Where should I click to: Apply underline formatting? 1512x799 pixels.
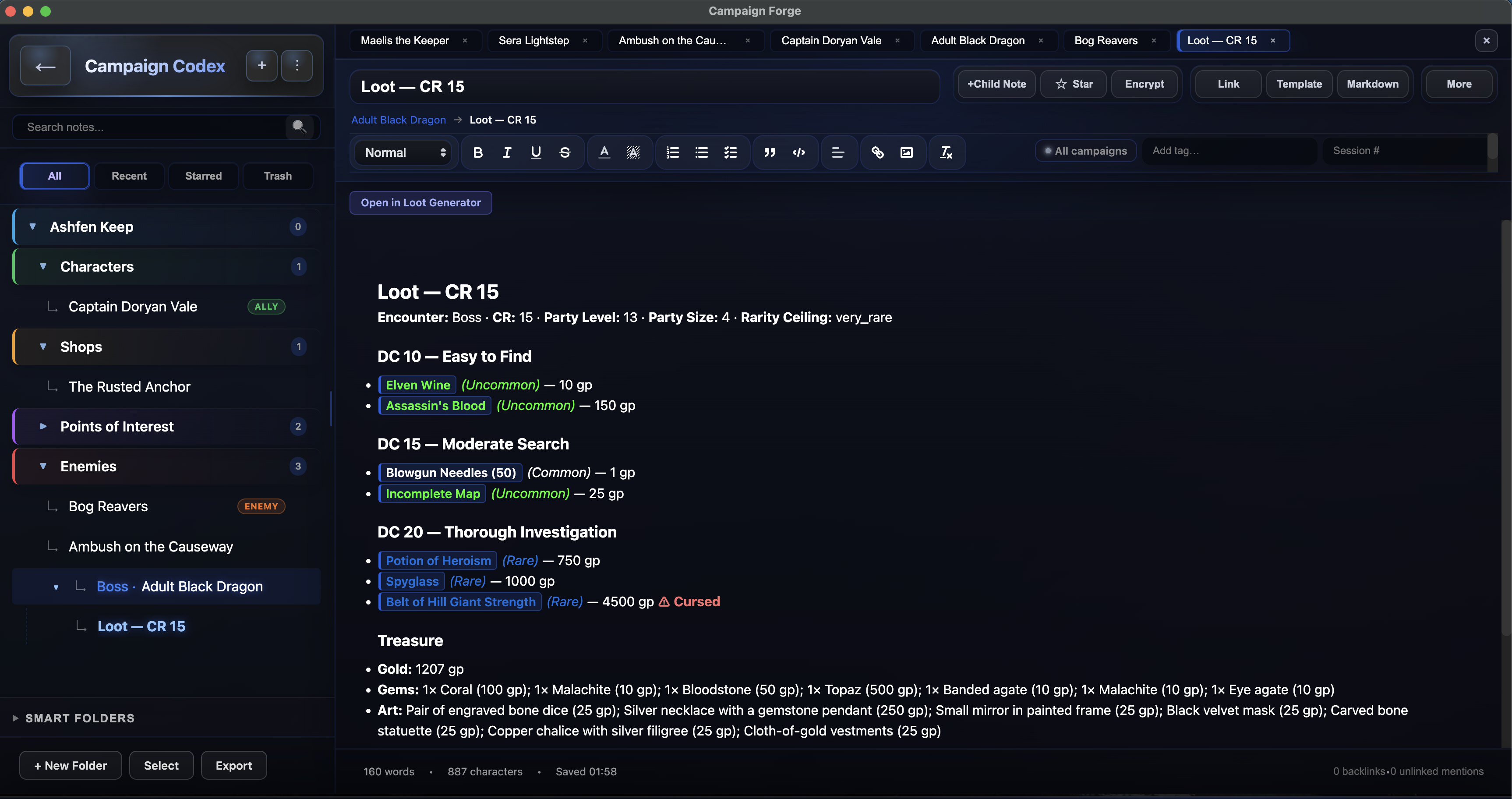point(536,152)
